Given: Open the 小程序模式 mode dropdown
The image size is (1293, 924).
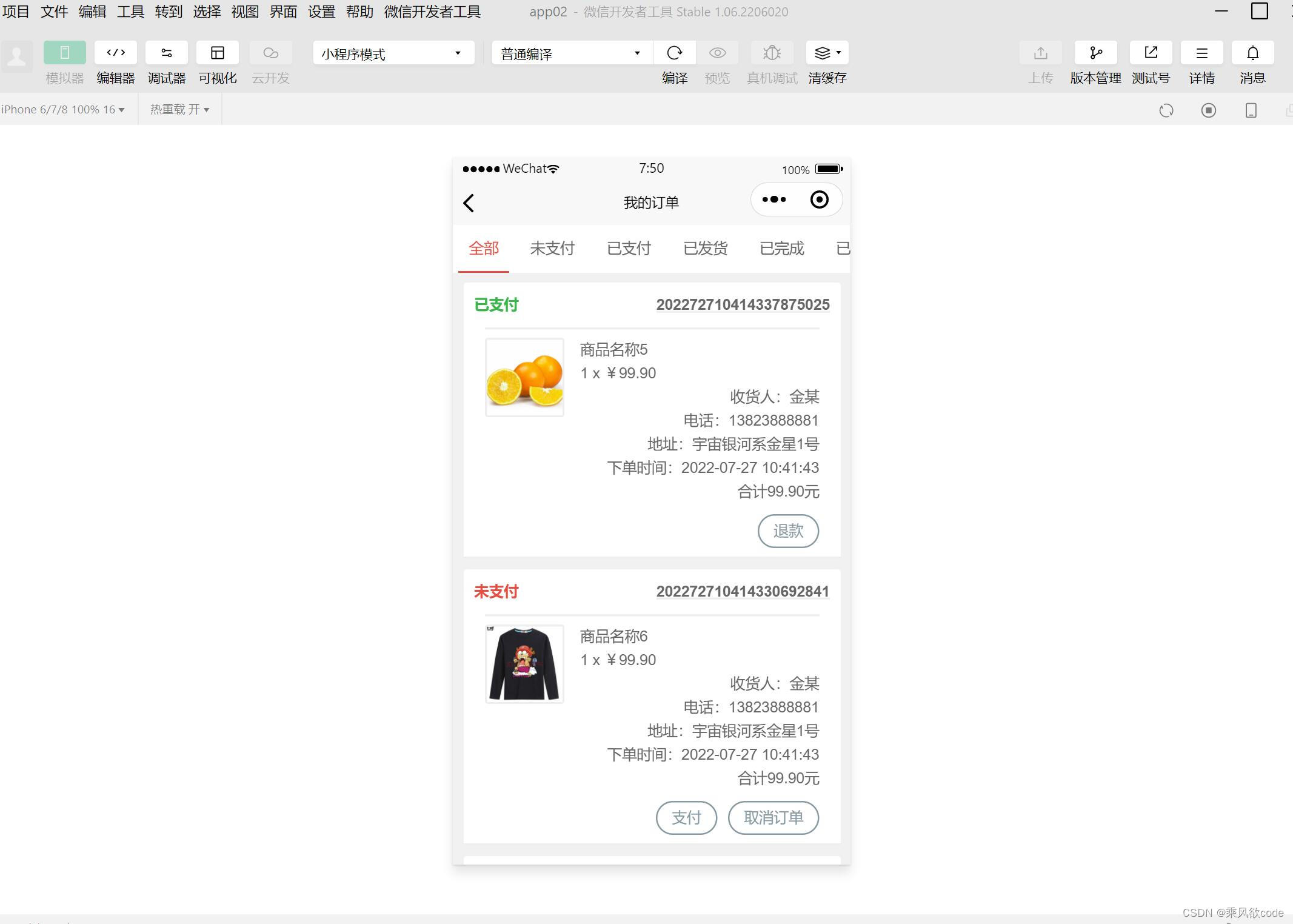Looking at the screenshot, I should tap(392, 53).
